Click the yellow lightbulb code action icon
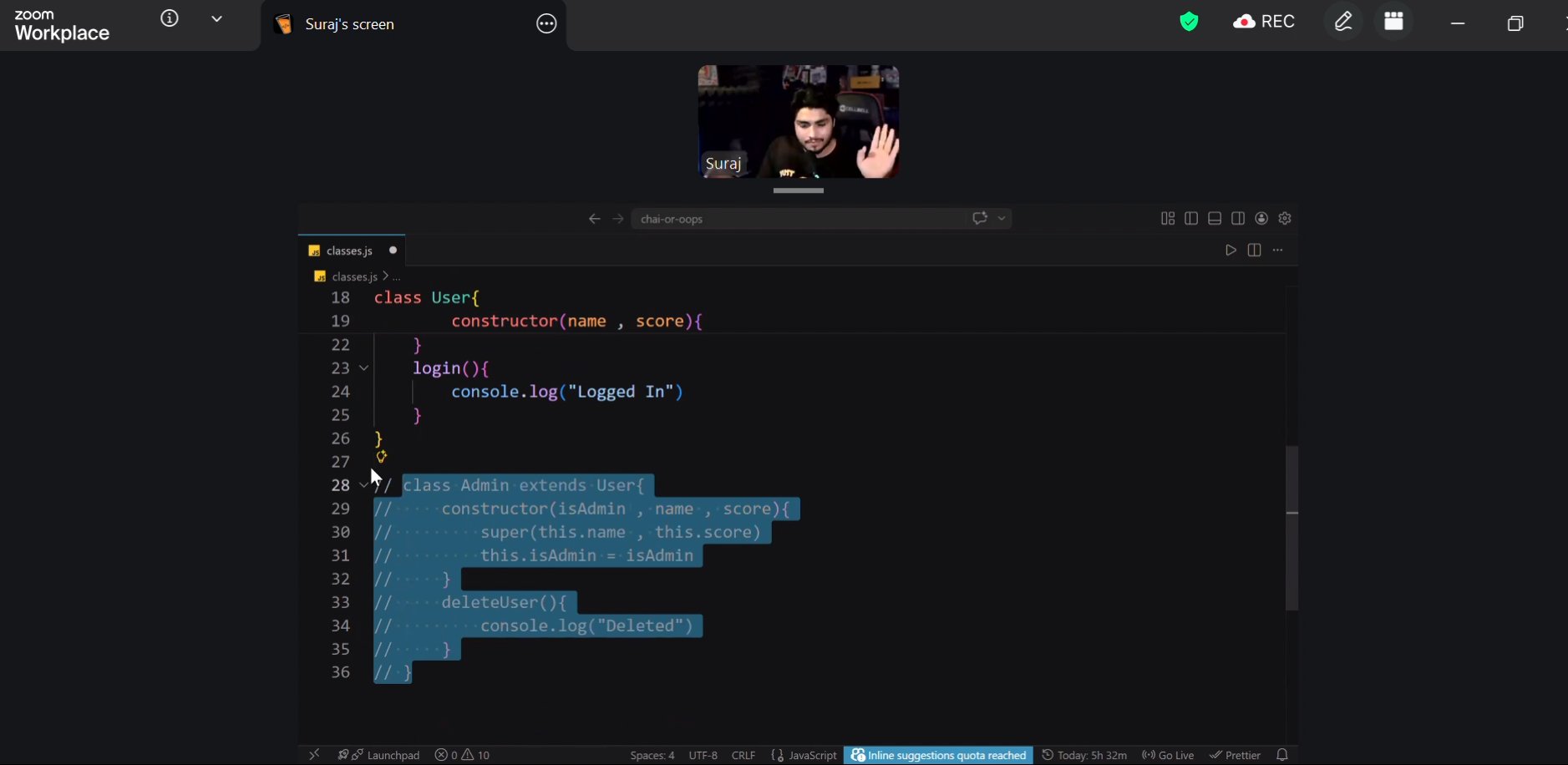 point(382,457)
